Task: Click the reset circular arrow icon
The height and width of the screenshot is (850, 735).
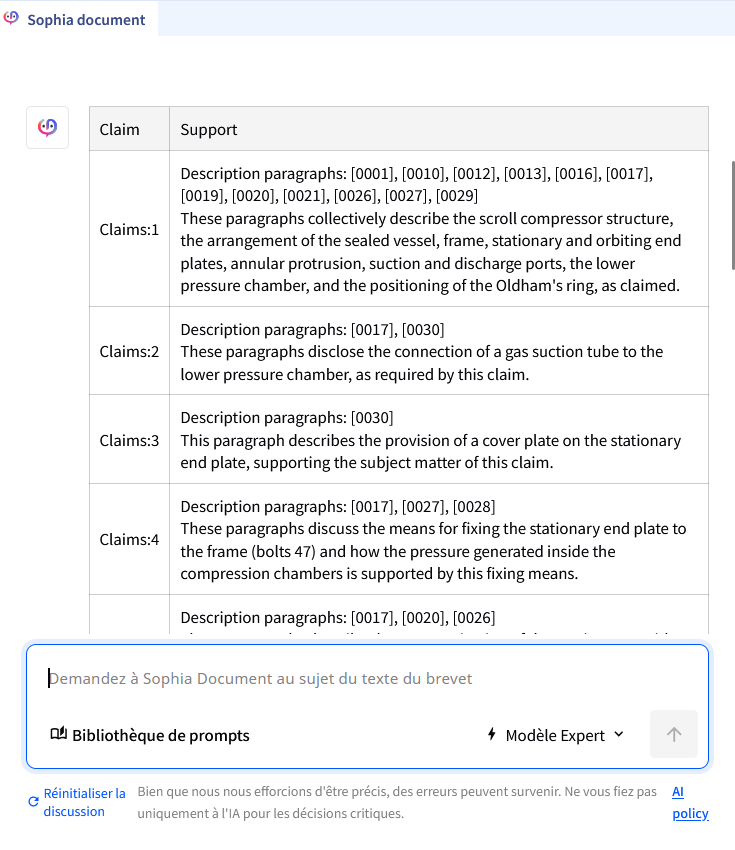Action: pyautogui.click(x=34, y=802)
